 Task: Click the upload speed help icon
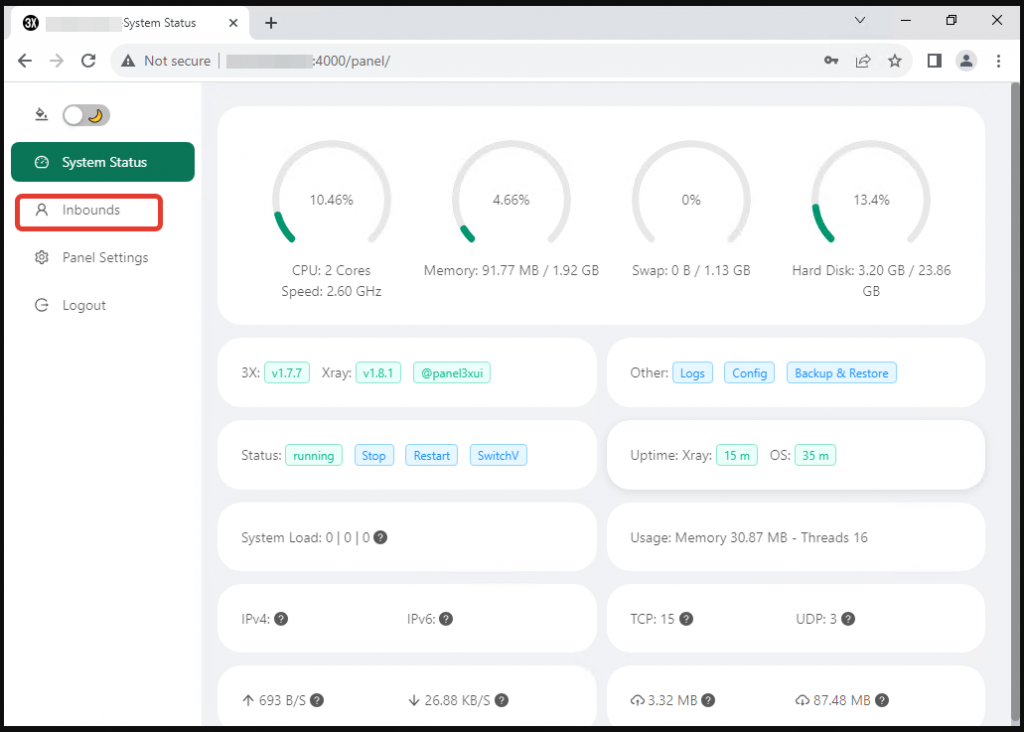[317, 701]
